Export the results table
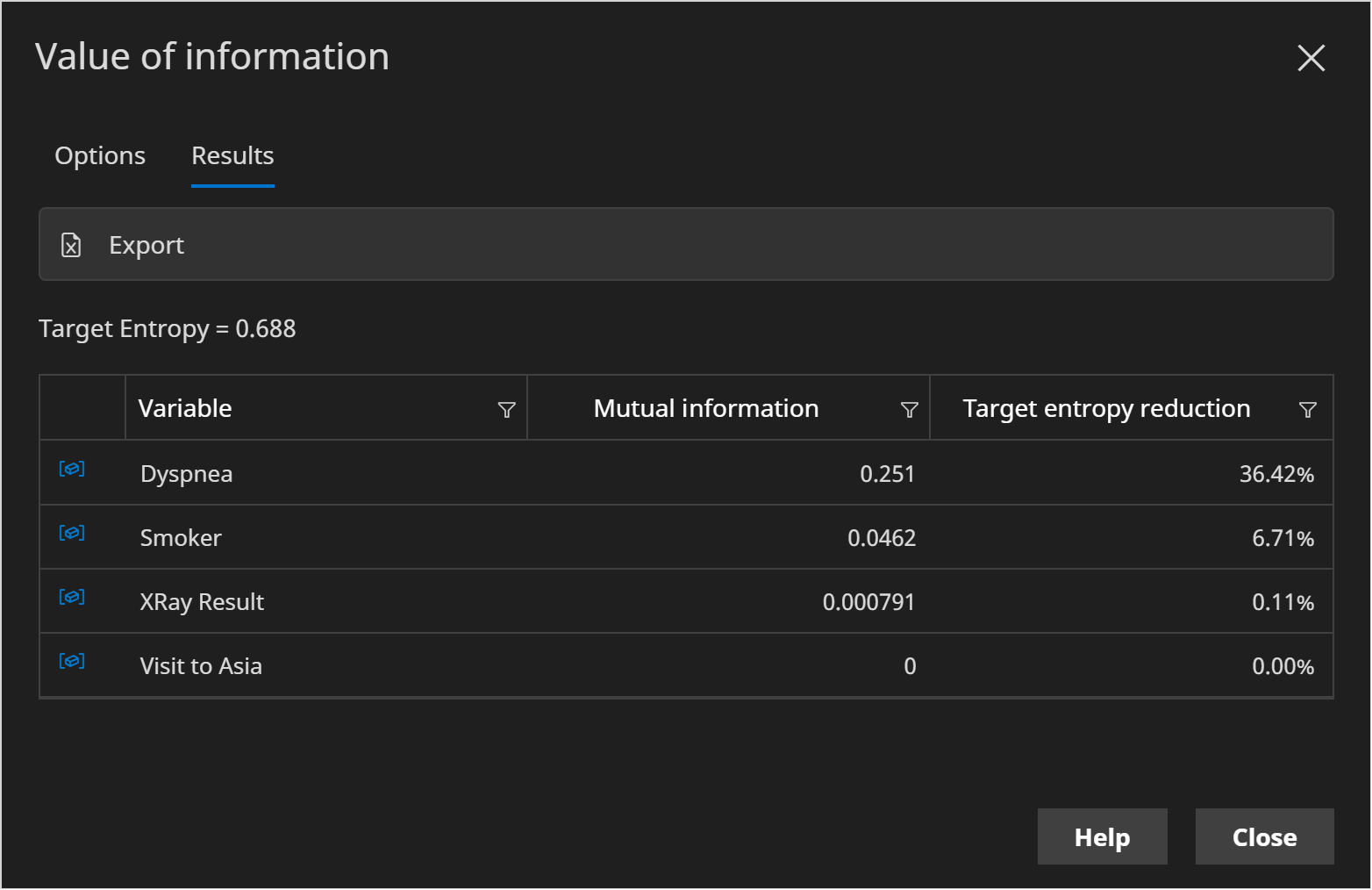 click(146, 245)
